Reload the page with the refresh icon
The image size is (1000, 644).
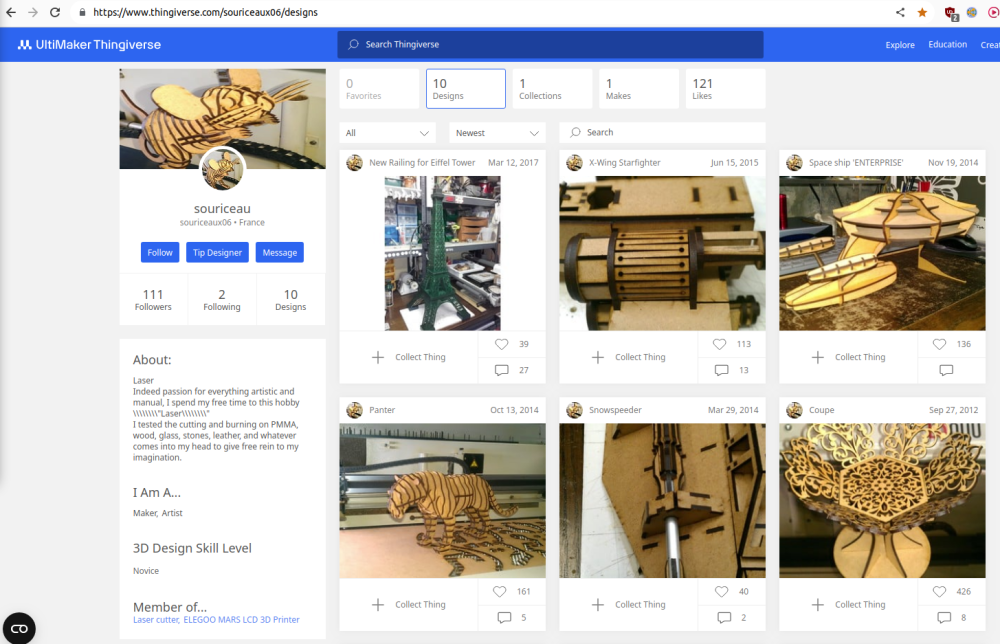pos(55,12)
